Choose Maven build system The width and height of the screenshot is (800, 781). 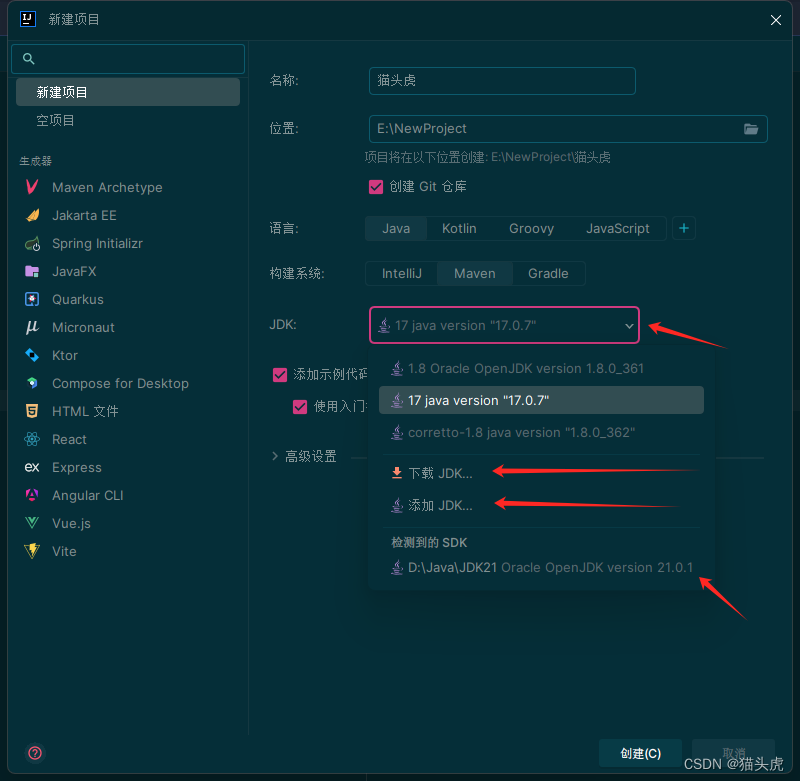(474, 273)
